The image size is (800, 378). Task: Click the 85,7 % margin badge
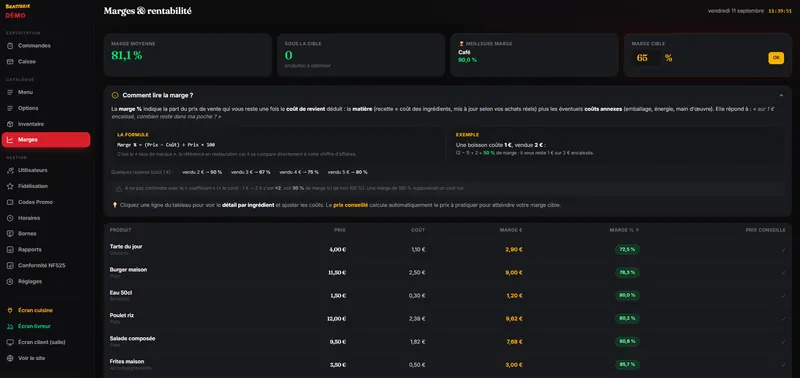628,365
